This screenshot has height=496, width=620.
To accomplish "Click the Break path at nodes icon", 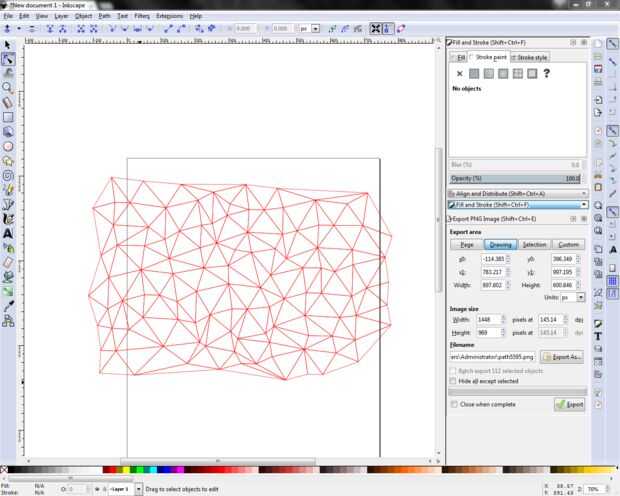I will 62,28.
